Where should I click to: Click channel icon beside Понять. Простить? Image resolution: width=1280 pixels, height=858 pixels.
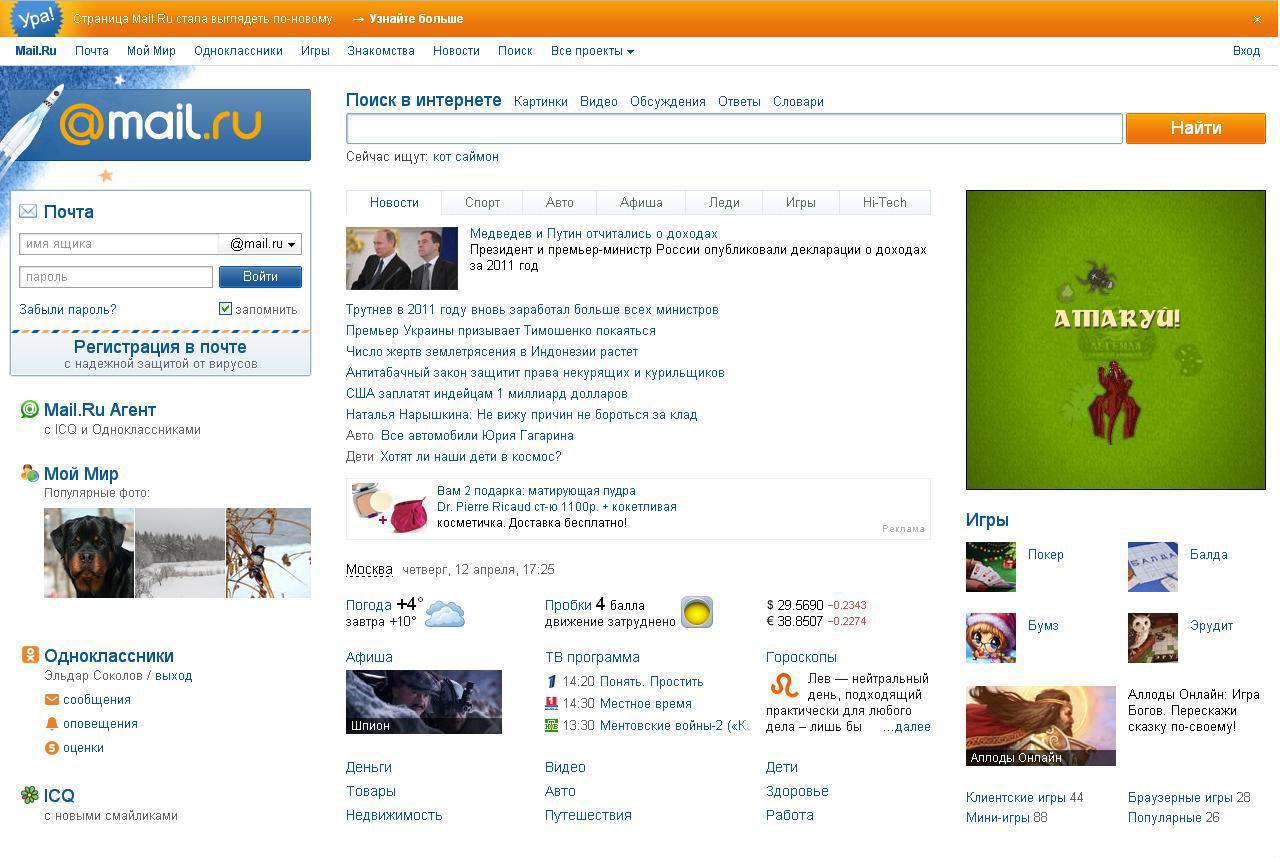point(551,681)
